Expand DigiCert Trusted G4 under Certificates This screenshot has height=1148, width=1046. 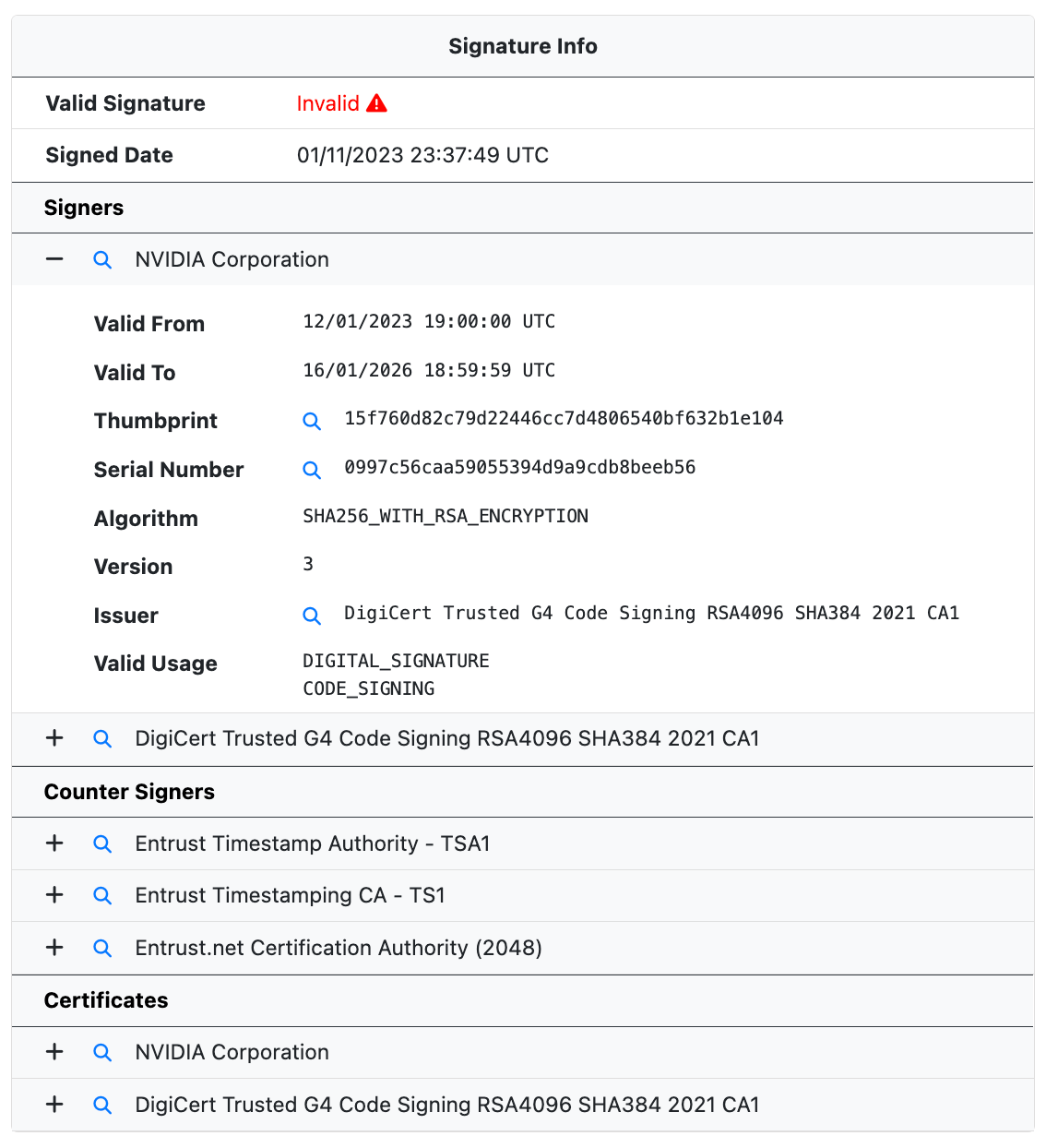(x=54, y=1105)
